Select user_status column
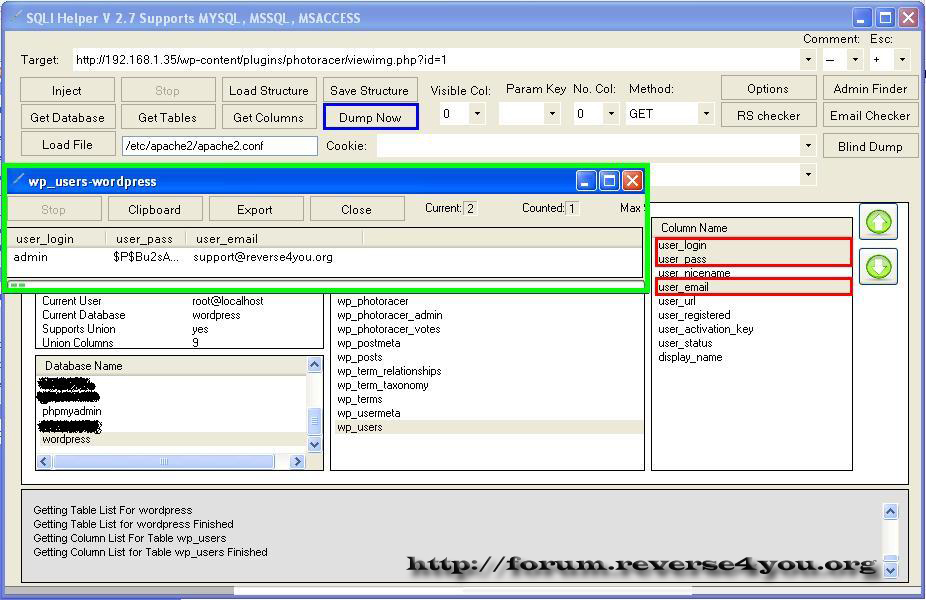The height and width of the screenshot is (600, 926). tap(752, 343)
